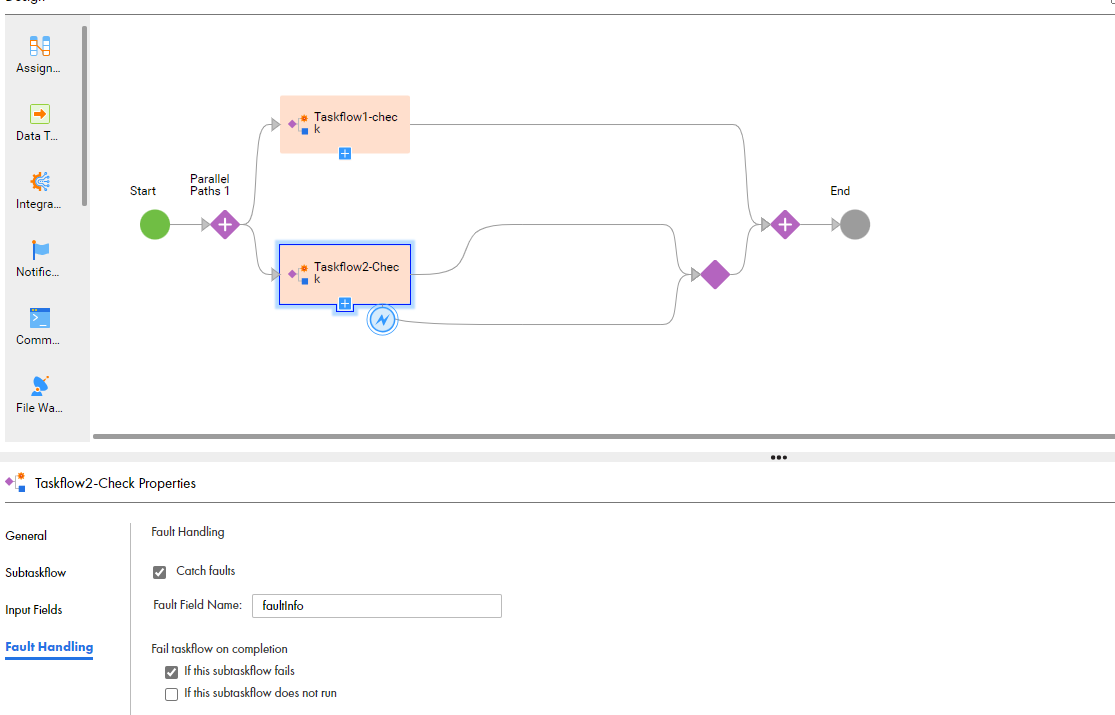
Task: Select the Parallel Paths 1 gateway diamond
Action: tap(225, 225)
